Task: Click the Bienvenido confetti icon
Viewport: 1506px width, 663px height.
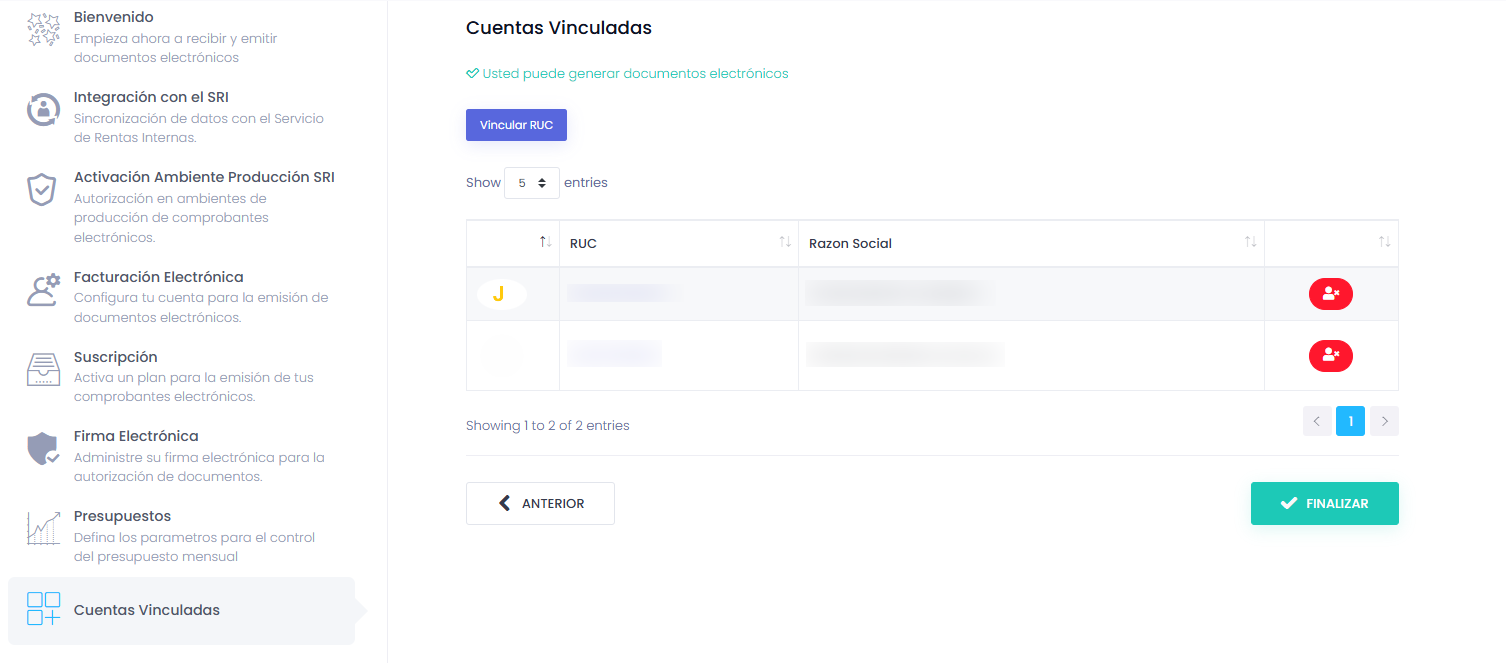Action: pyautogui.click(x=43, y=30)
